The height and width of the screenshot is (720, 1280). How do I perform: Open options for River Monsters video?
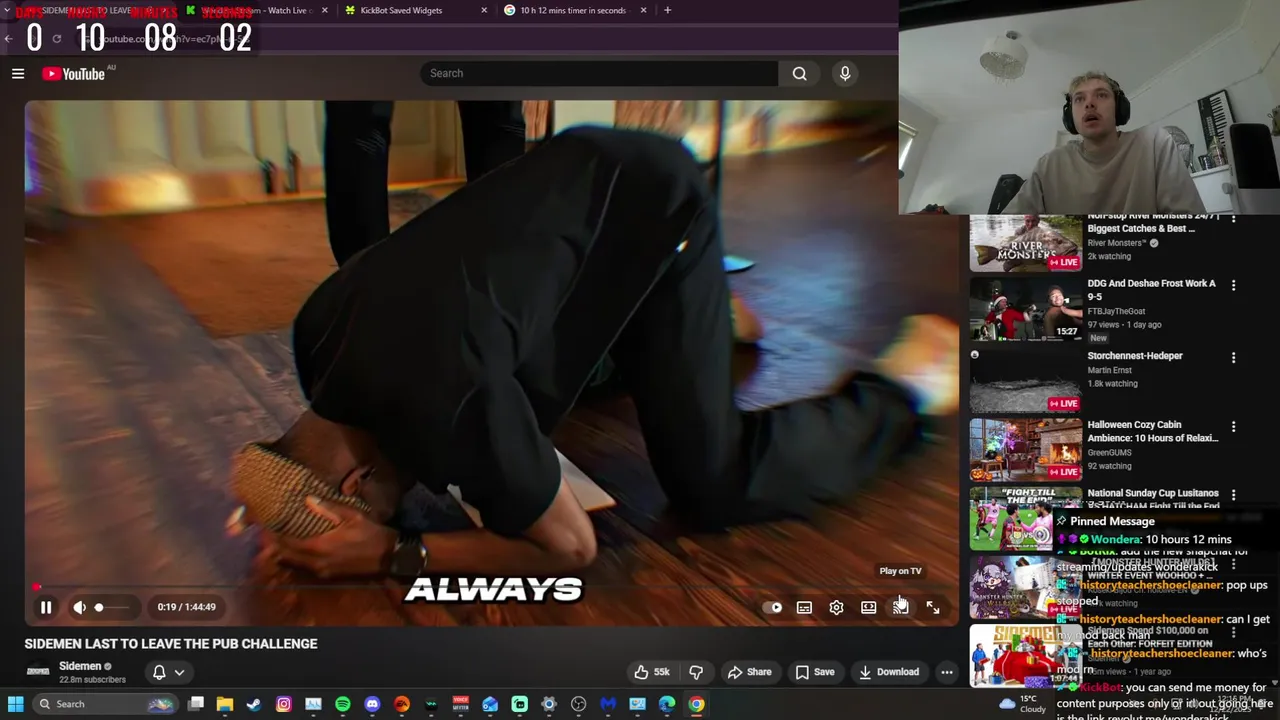point(1233,218)
